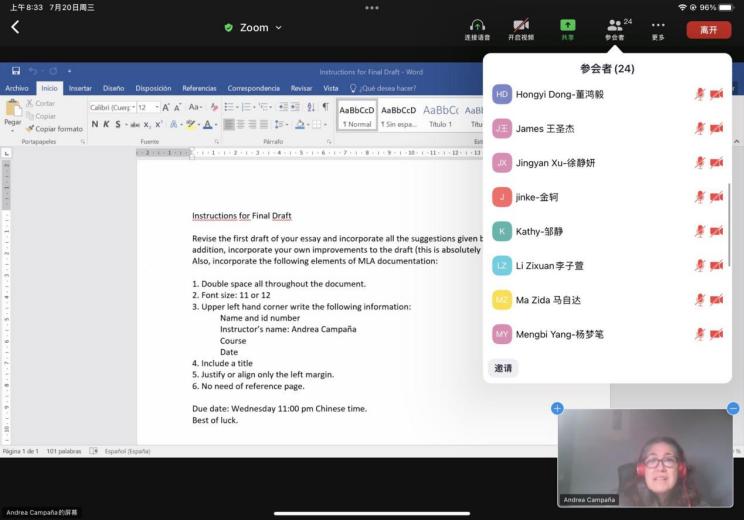This screenshot has width=744, height=520.
Task: Open the font name box showing Calibri
Action: click(110, 107)
